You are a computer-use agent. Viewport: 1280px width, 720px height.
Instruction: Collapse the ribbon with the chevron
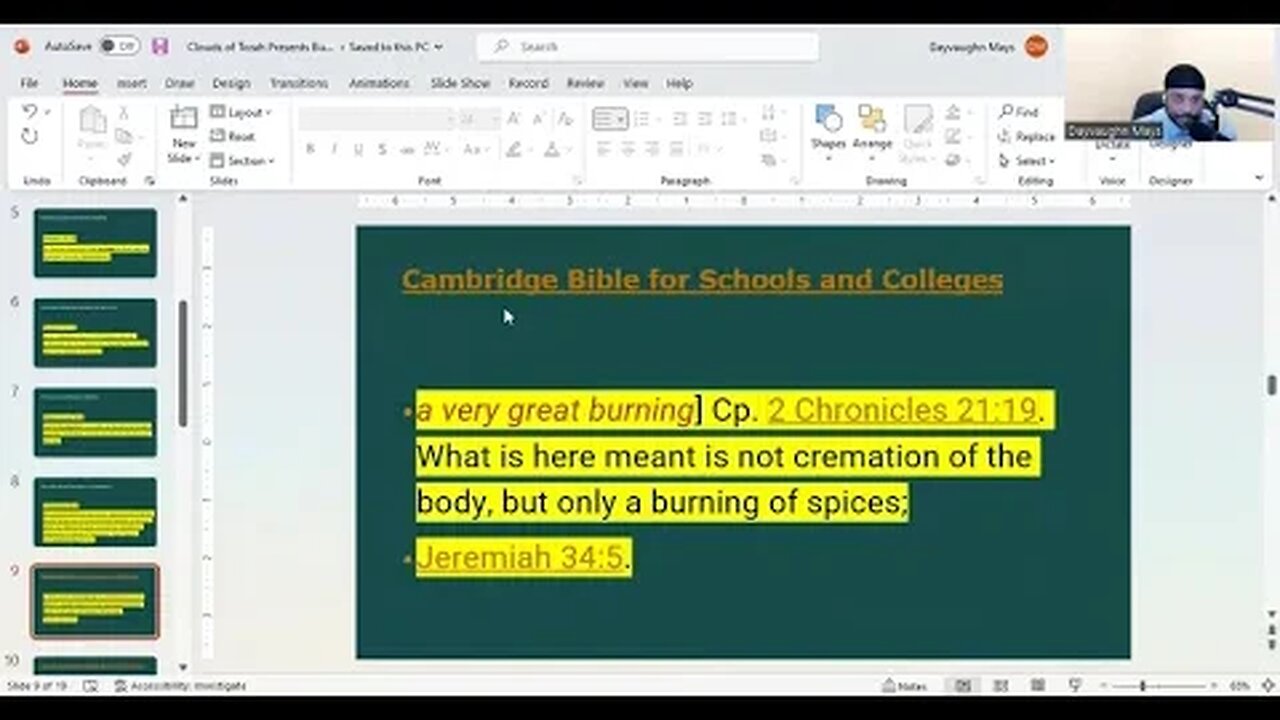click(x=1259, y=178)
